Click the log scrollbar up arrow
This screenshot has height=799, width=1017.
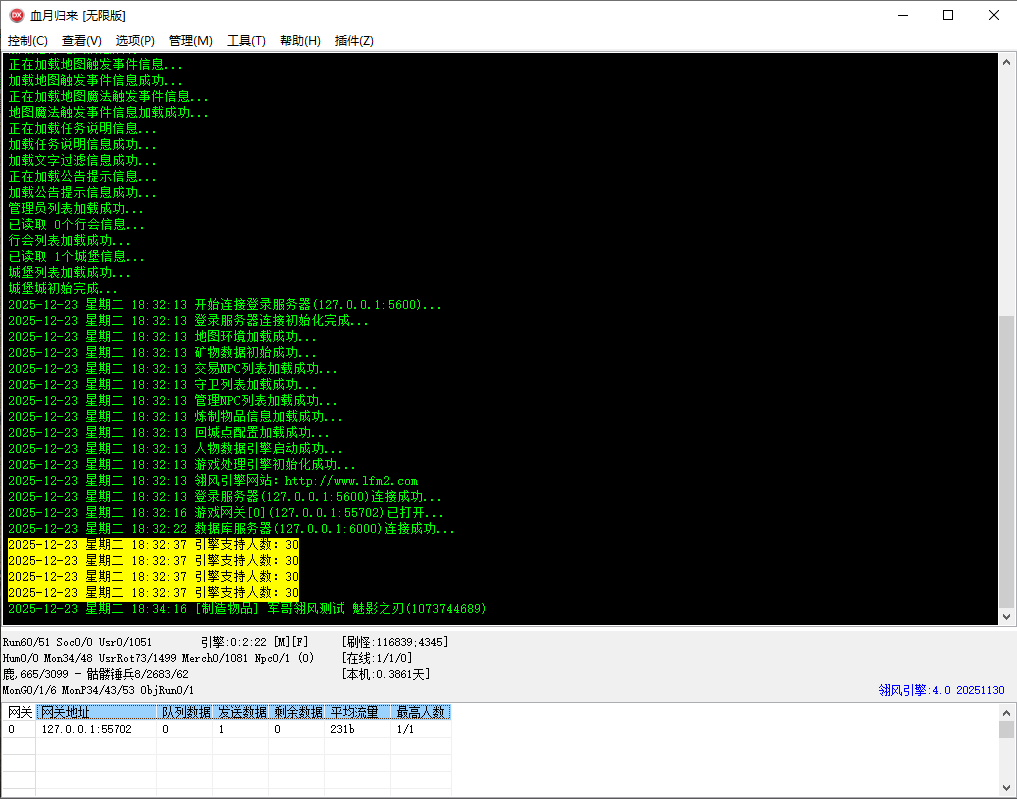point(1007,62)
